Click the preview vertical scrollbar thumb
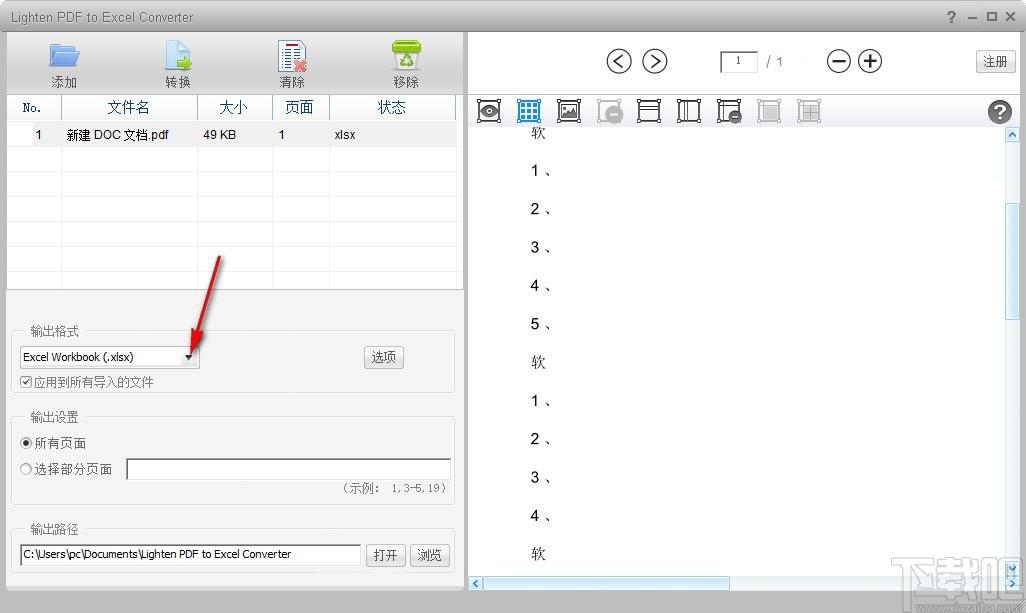 coord(1012,262)
